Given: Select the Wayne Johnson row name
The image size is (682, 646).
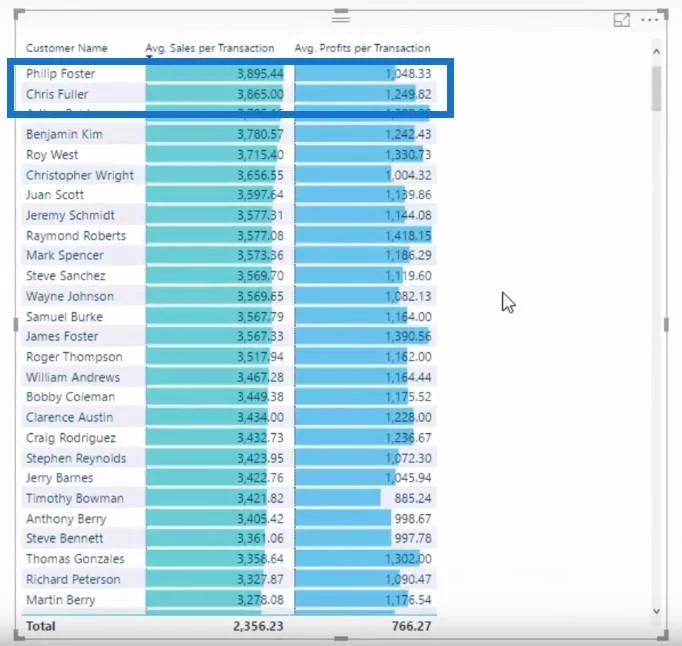Looking at the screenshot, I should click(x=70, y=296).
